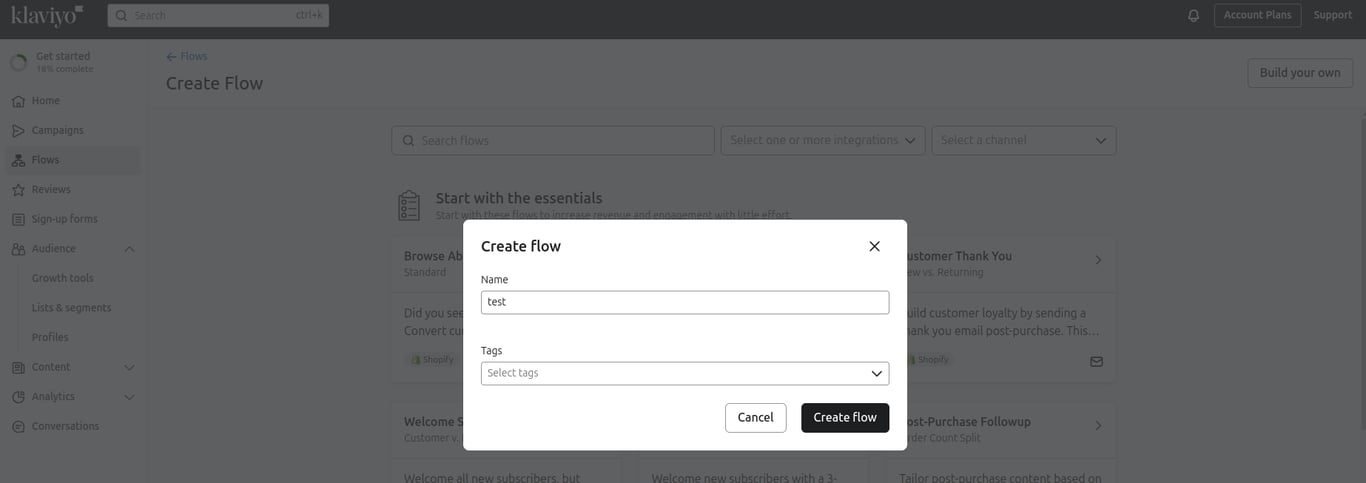Open the integrations filter dropdown

[x=823, y=141]
